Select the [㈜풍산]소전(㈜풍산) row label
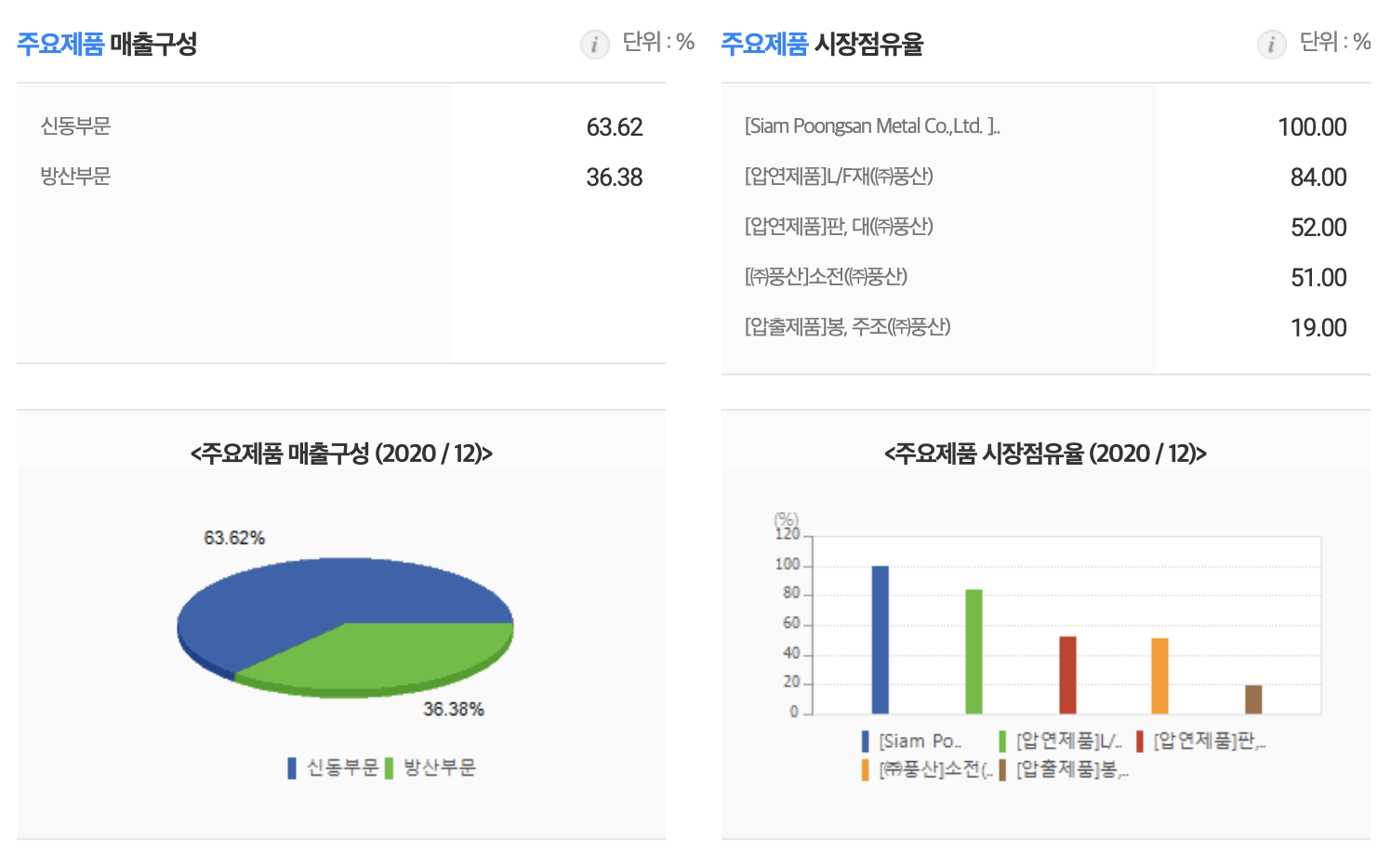The height and width of the screenshot is (868, 1391). [826, 277]
